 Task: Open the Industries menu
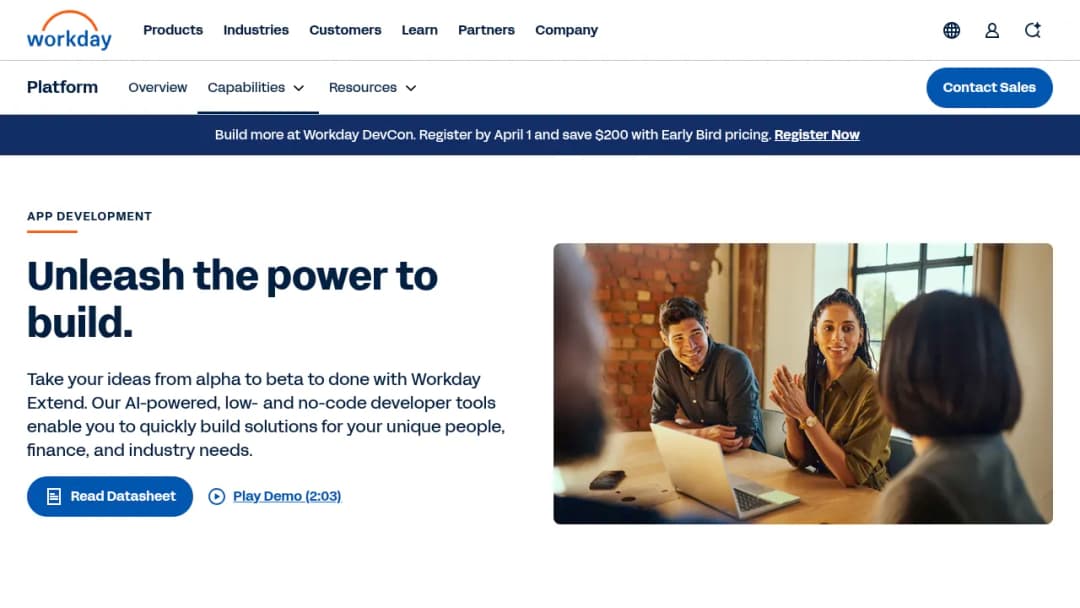click(256, 30)
